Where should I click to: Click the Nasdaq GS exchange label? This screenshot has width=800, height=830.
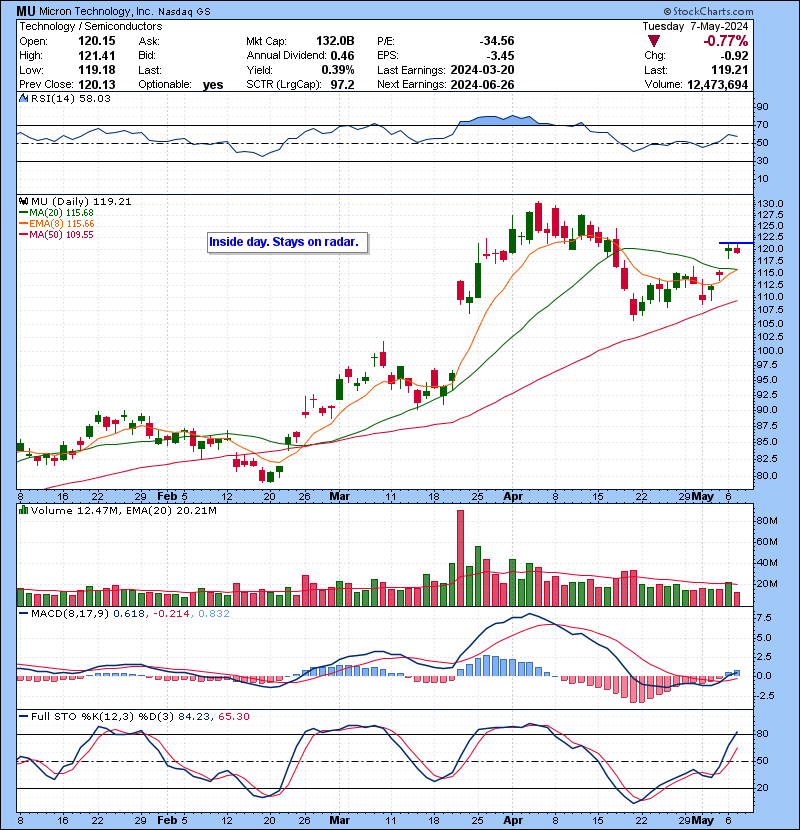point(183,11)
